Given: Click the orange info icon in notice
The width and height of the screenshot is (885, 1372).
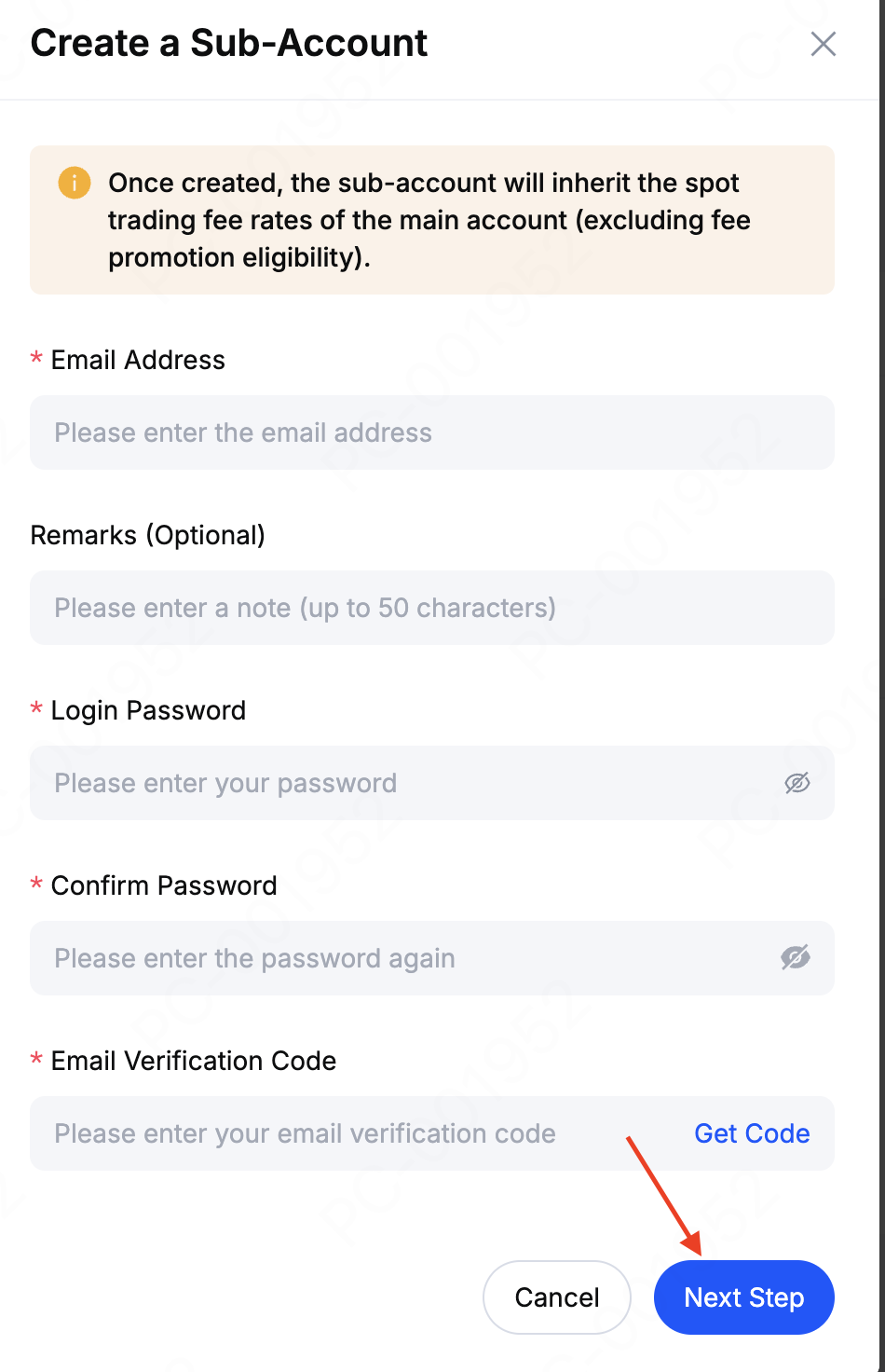Looking at the screenshot, I should 75,183.
